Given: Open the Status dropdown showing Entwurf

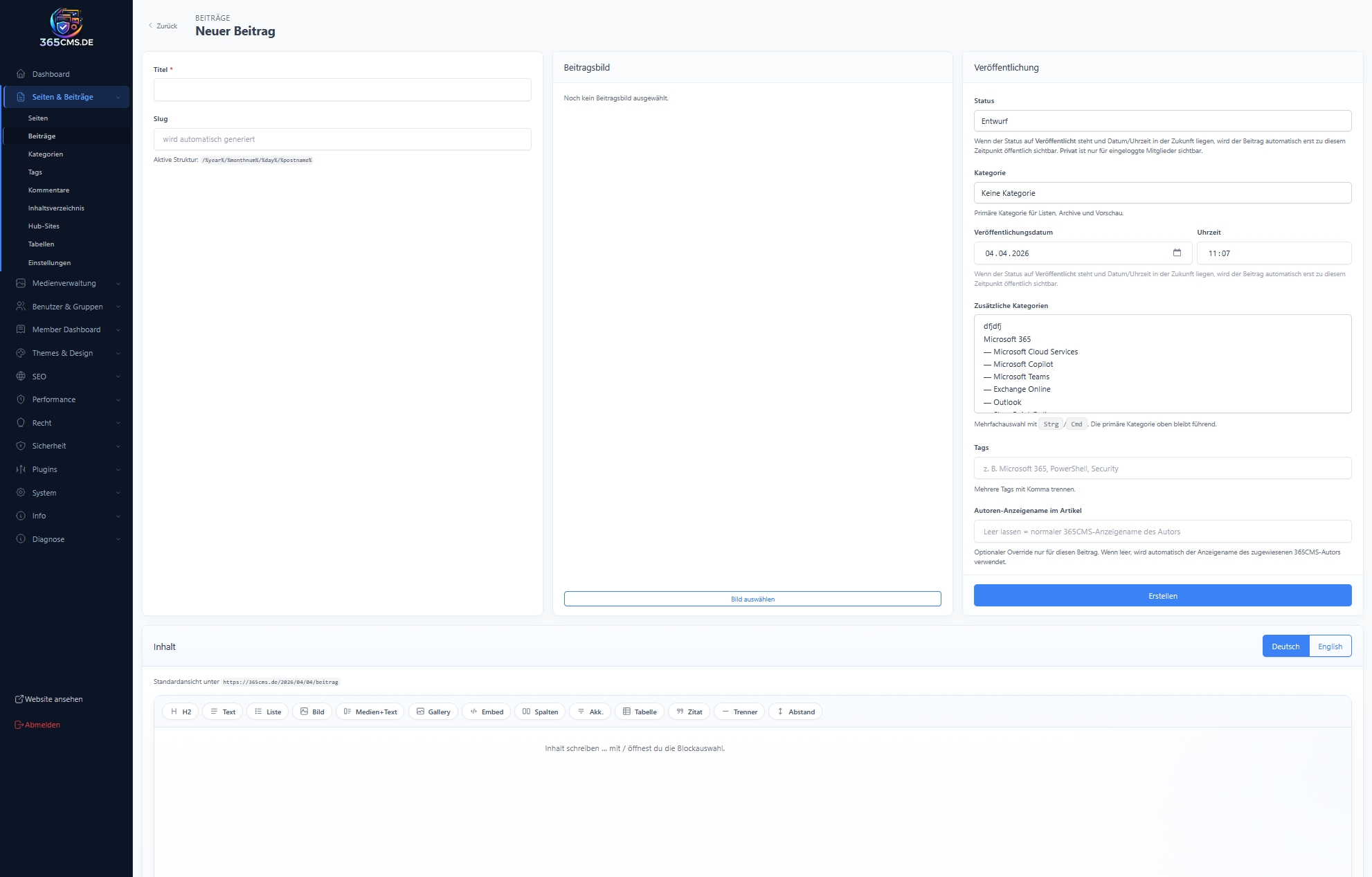Looking at the screenshot, I should coord(1162,121).
